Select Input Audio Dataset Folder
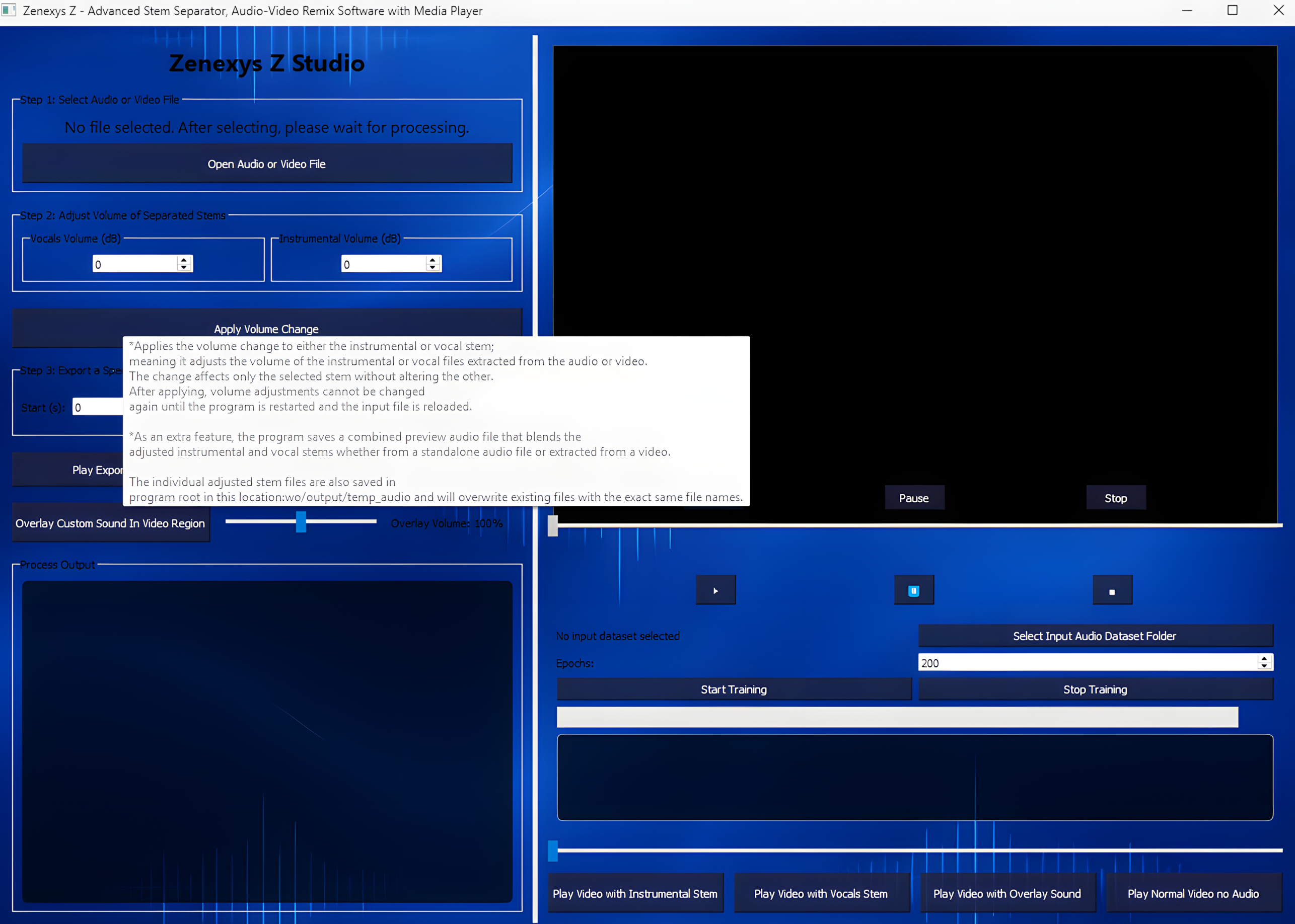1295x924 pixels. point(1095,636)
